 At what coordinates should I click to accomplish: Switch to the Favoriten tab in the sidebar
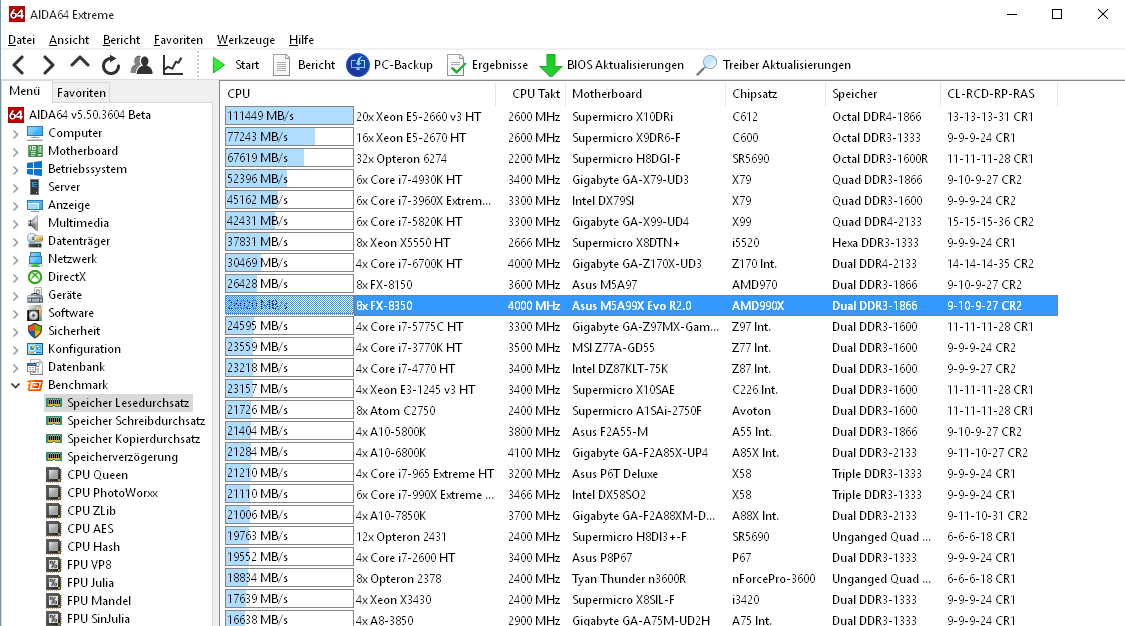[x=81, y=93]
